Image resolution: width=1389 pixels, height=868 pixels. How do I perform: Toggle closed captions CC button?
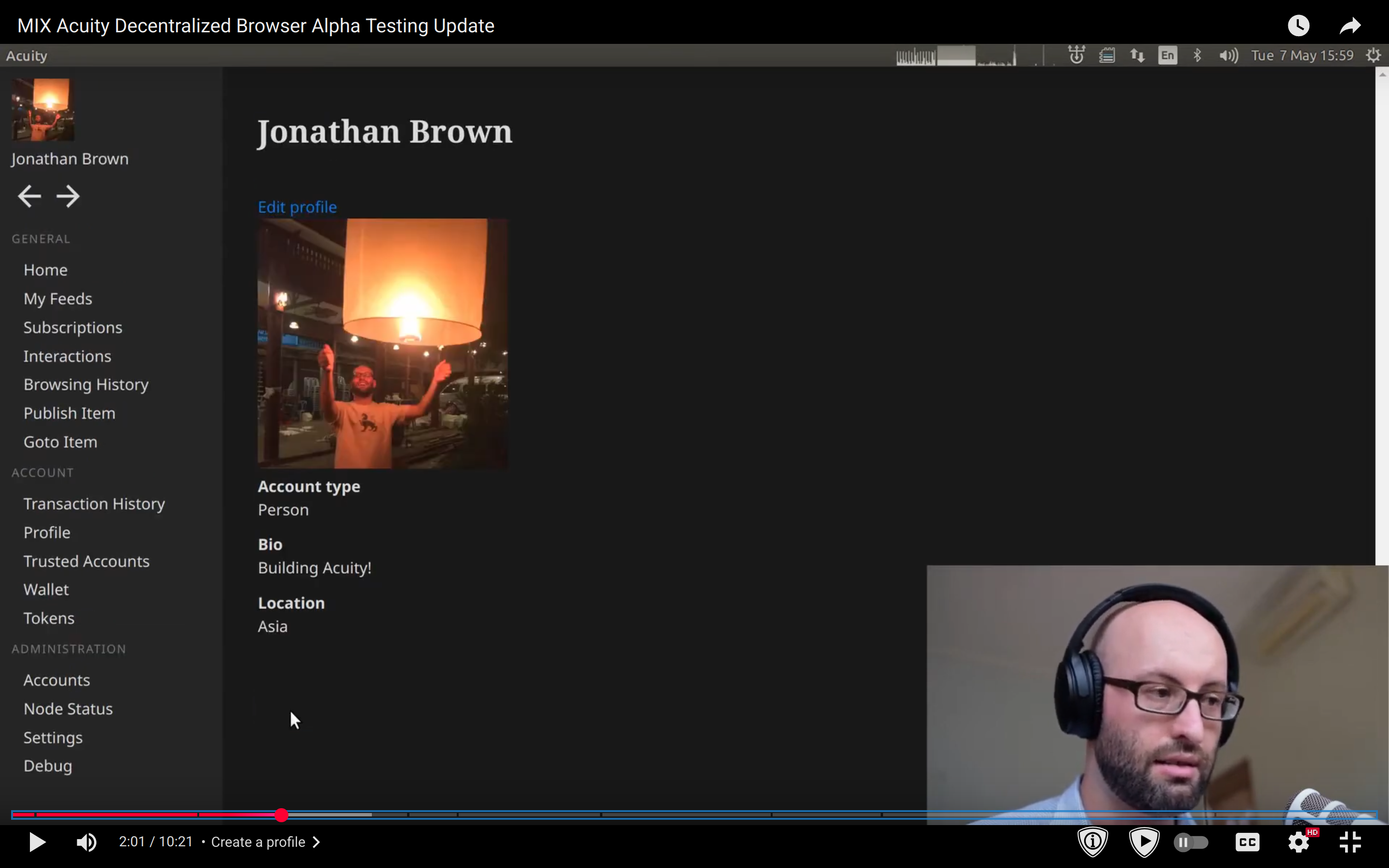pos(1247,842)
